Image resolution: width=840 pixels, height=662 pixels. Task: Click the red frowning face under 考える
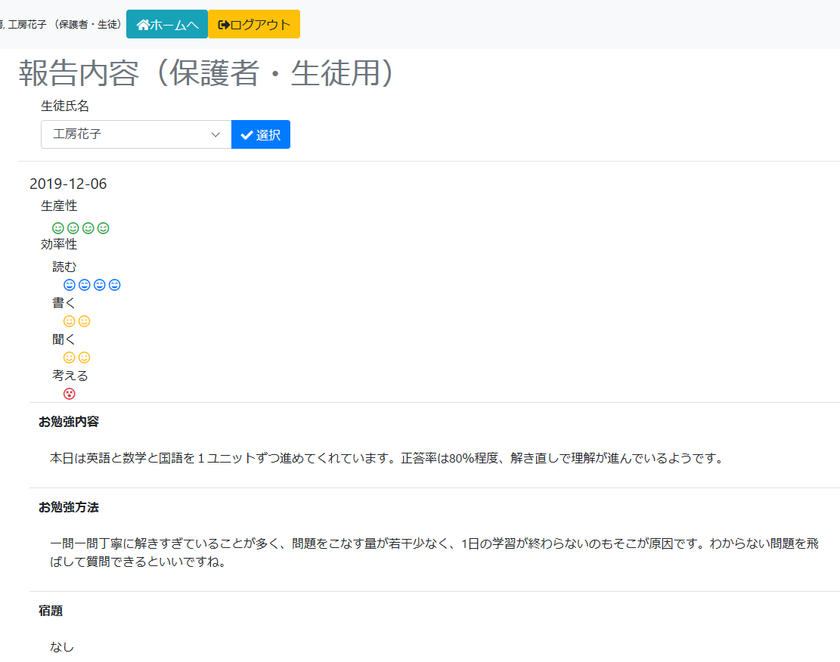(70, 393)
